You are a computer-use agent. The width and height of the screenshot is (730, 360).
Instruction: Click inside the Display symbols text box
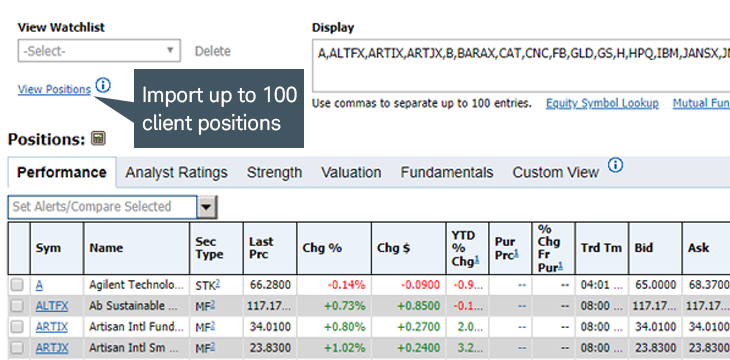pos(521,65)
